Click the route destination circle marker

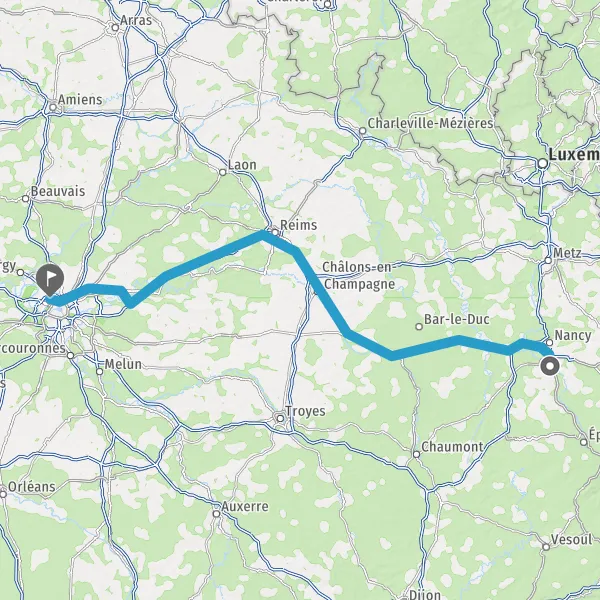[x=550, y=366]
